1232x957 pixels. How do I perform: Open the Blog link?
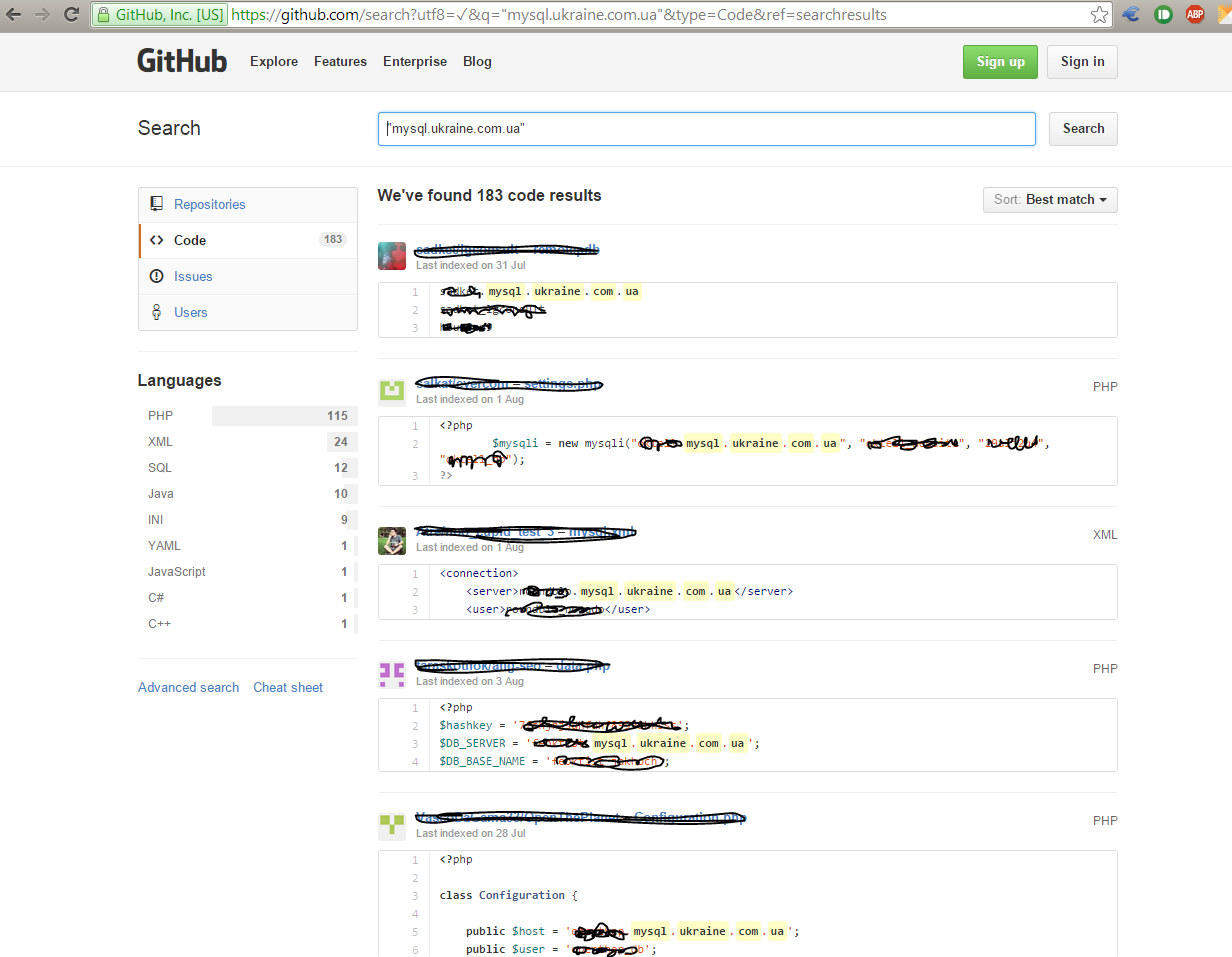(477, 61)
